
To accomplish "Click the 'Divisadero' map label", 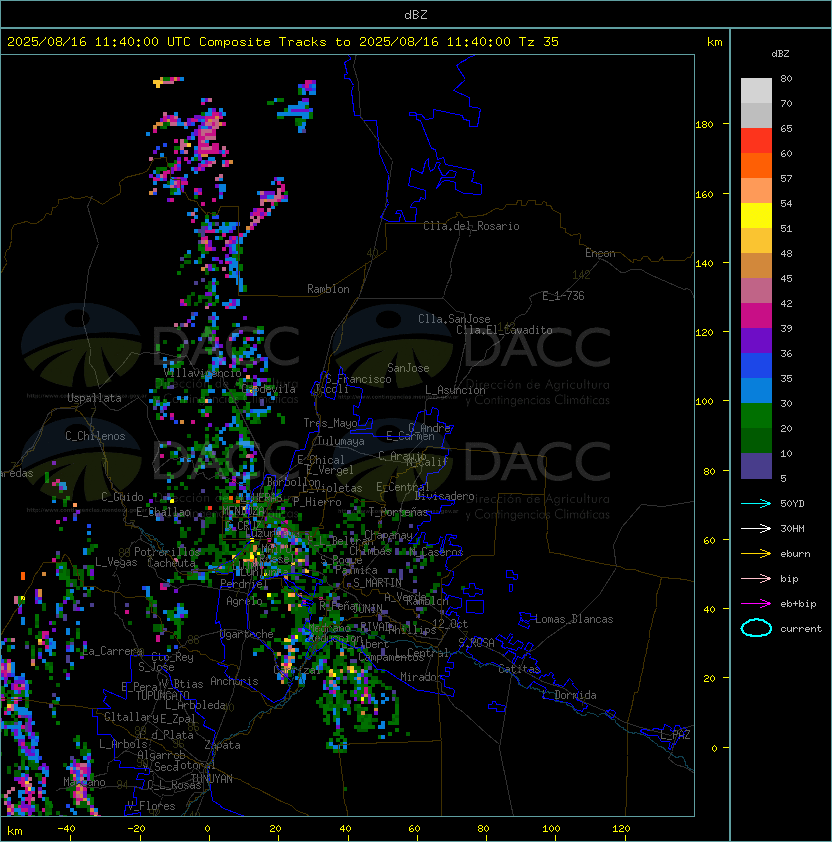I will coord(444,496).
